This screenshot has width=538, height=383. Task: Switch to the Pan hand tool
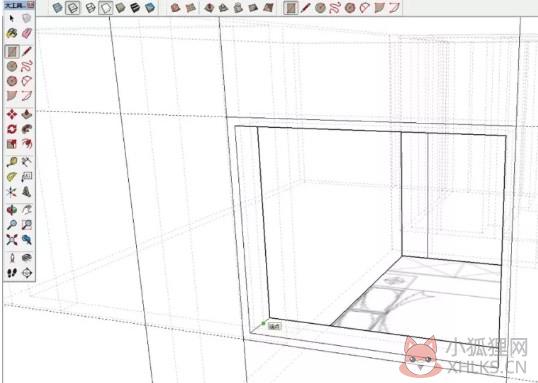(26, 210)
